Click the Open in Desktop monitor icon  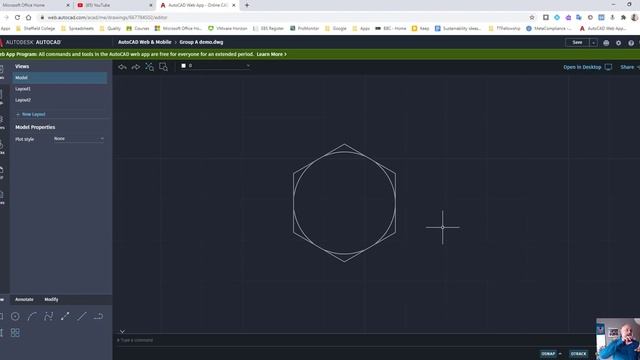(x=608, y=67)
